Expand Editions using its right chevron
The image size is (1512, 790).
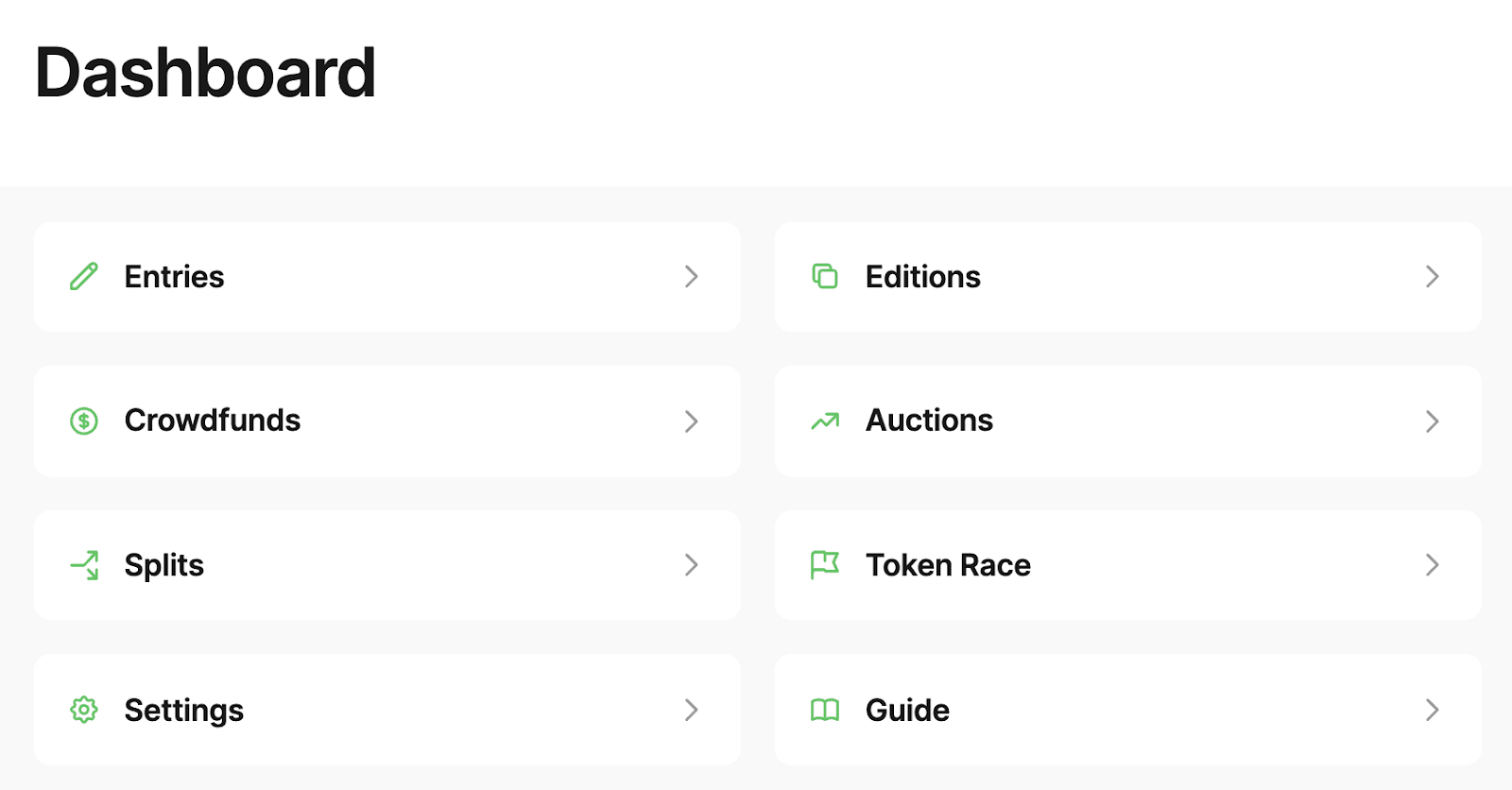[1433, 277]
